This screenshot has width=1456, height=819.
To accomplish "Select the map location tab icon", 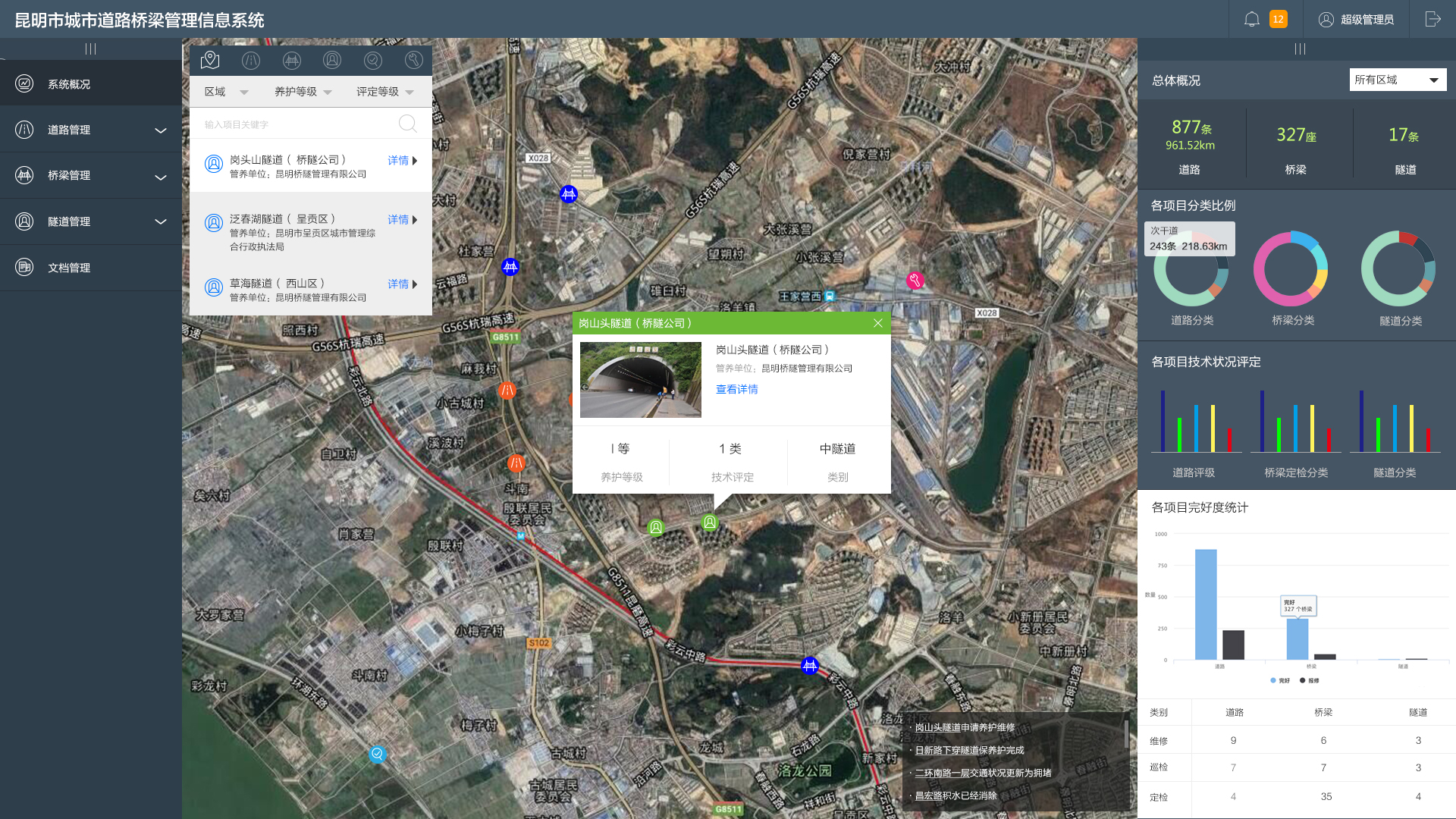I will pyautogui.click(x=210, y=60).
